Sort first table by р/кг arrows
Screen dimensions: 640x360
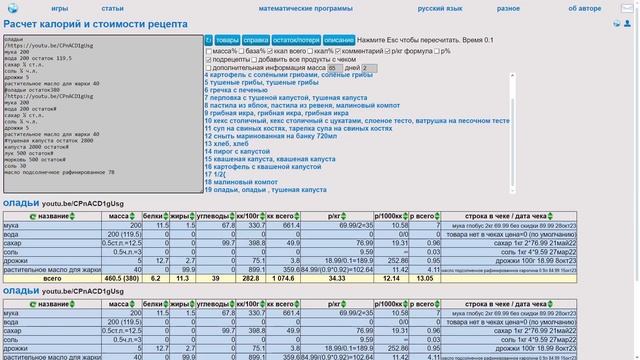[343, 216]
